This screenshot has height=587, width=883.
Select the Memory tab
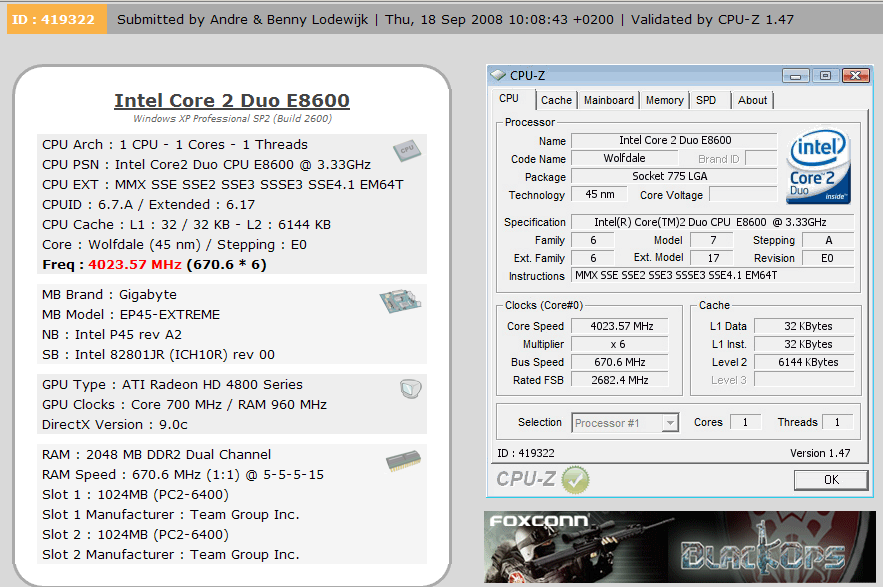click(x=665, y=100)
